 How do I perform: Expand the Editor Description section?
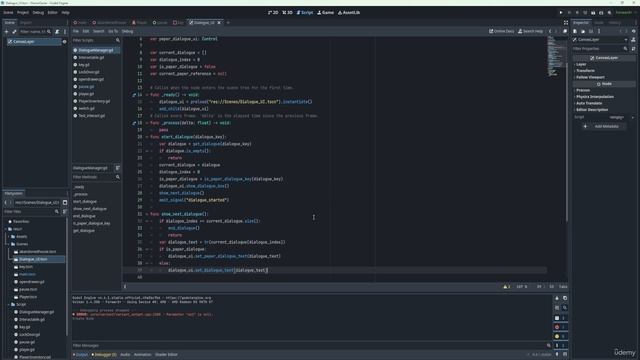point(591,110)
